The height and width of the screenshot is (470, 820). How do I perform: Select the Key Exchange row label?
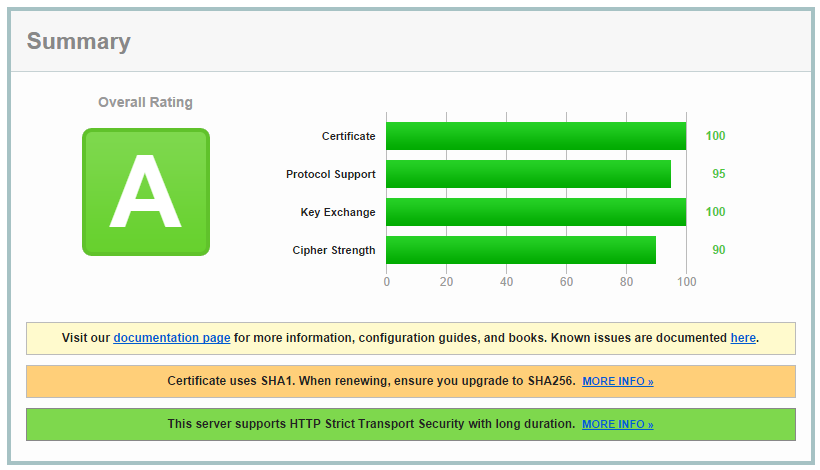click(338, 212)
